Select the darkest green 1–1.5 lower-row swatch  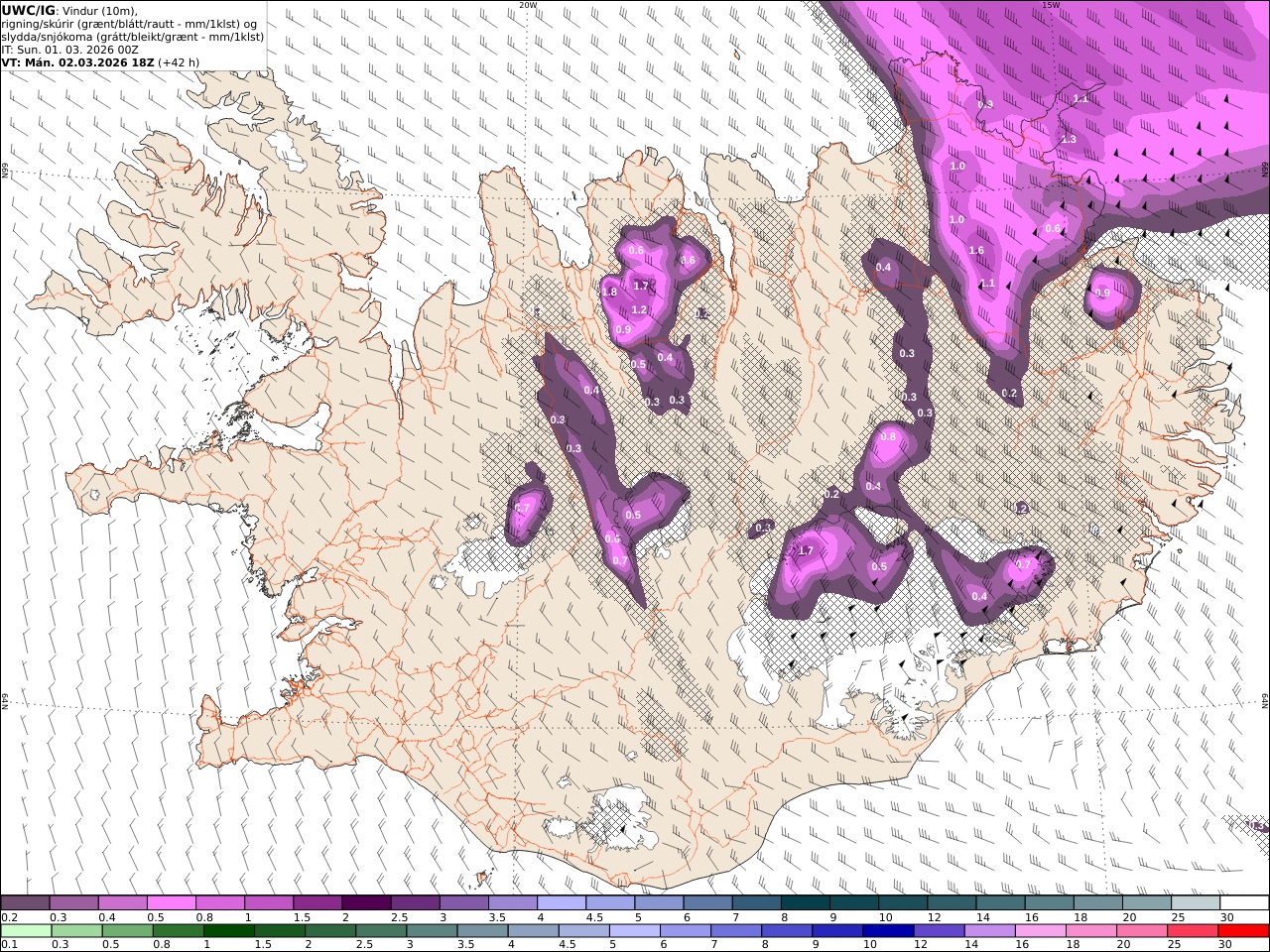click(x=228, y=931)
